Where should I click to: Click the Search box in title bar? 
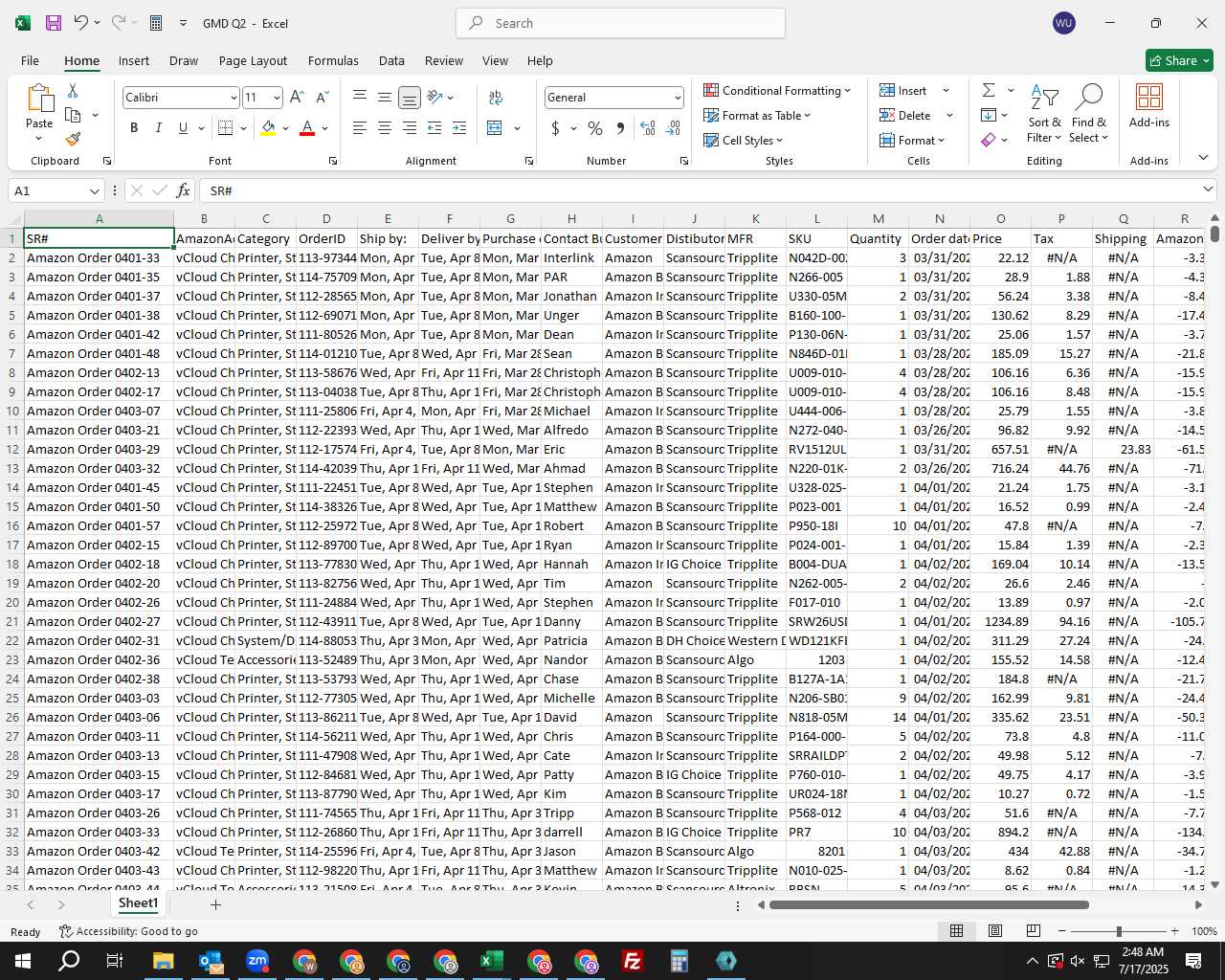coord(620,23)
